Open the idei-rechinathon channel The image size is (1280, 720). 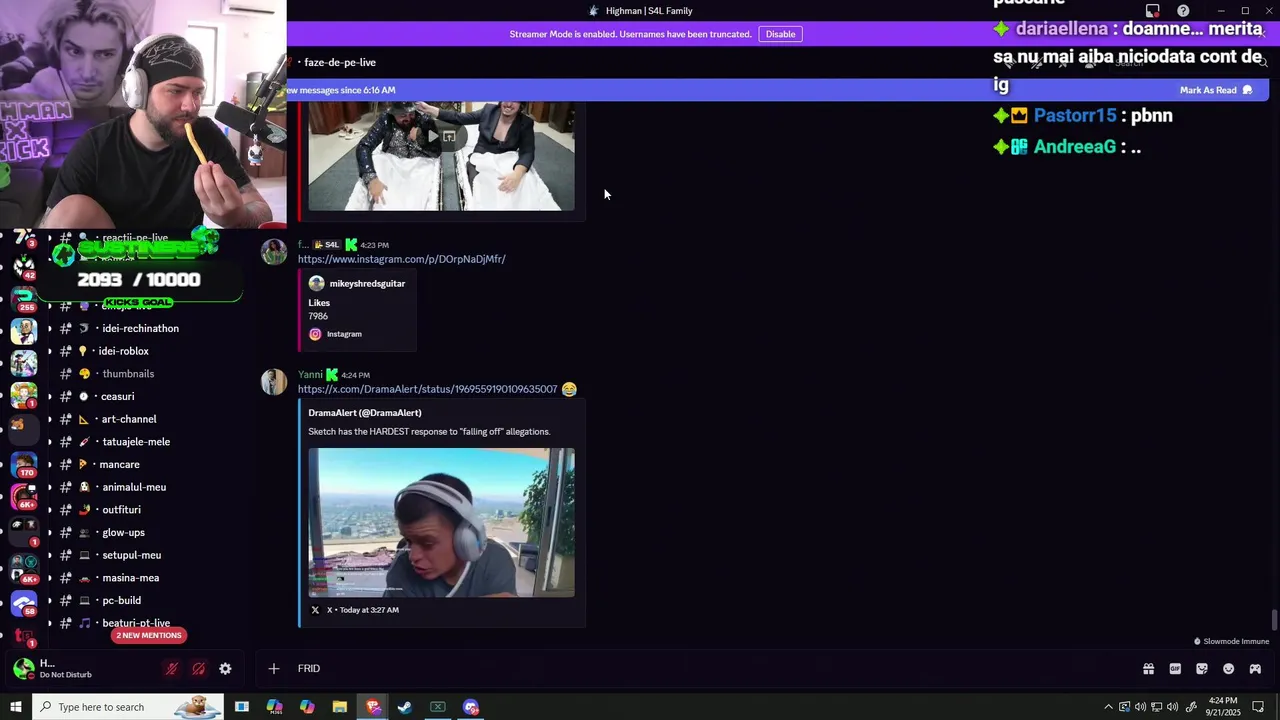[x=140, y=329]
